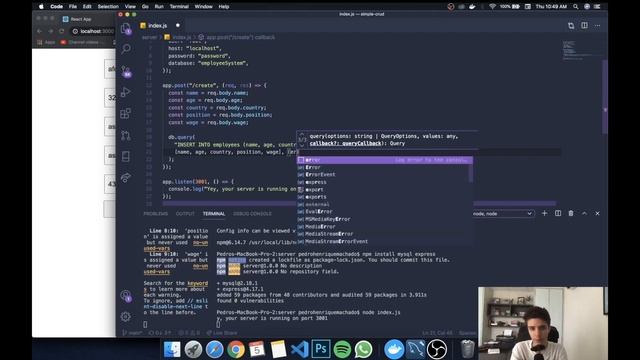Screen dimensions: 640x360
Task: Open the Terminal menu in menu bar
Action: pos(179,7)
